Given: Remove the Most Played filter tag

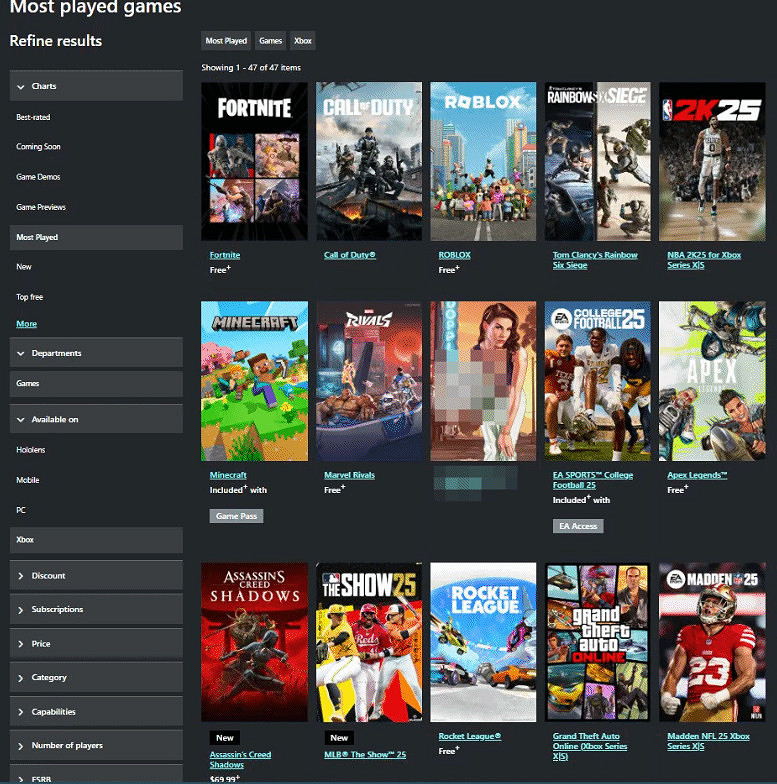Looking at the screenshot, I should pyautogui.click(x=226, y=41).
